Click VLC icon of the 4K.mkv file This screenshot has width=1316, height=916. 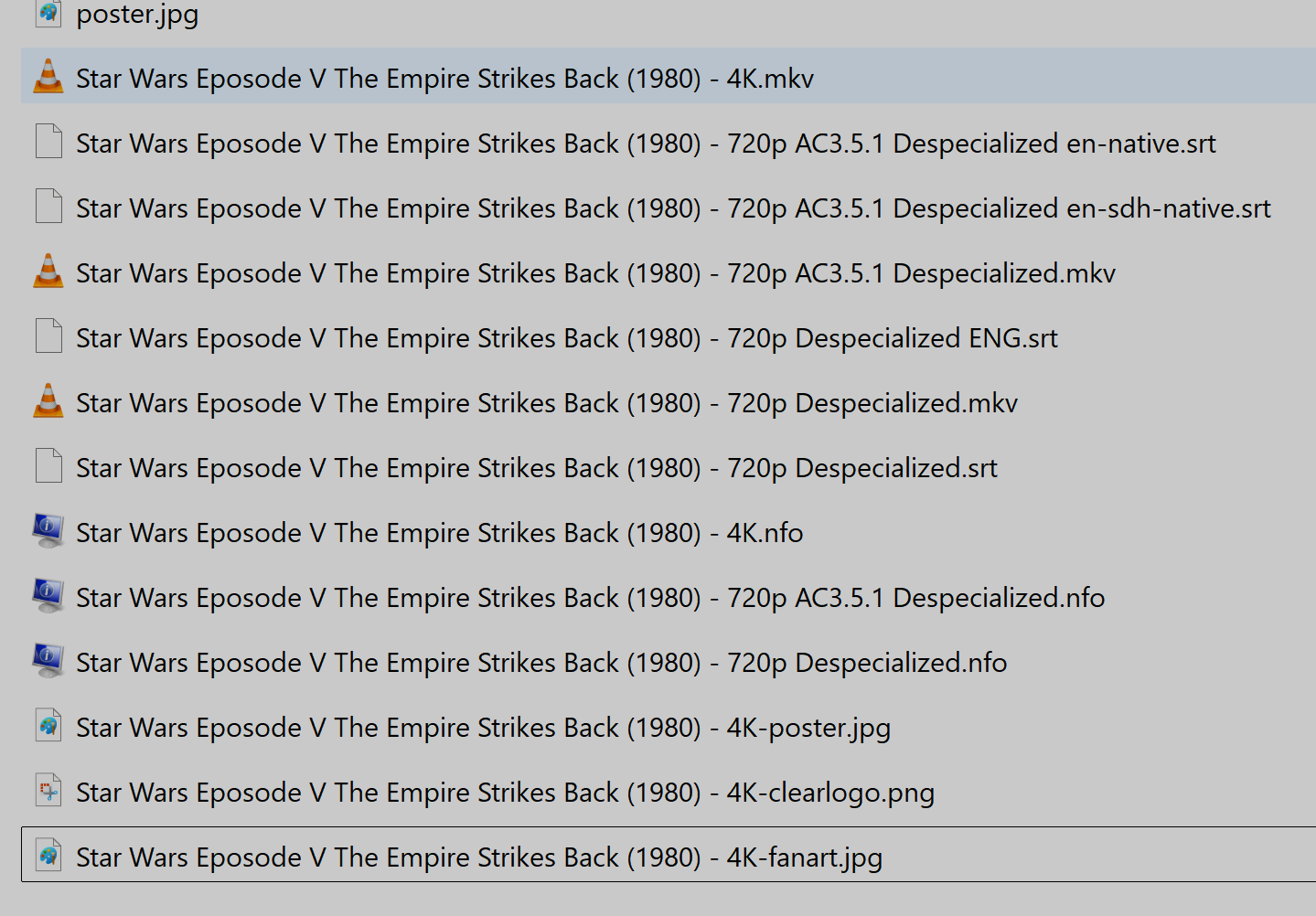(x=48, y=77)
